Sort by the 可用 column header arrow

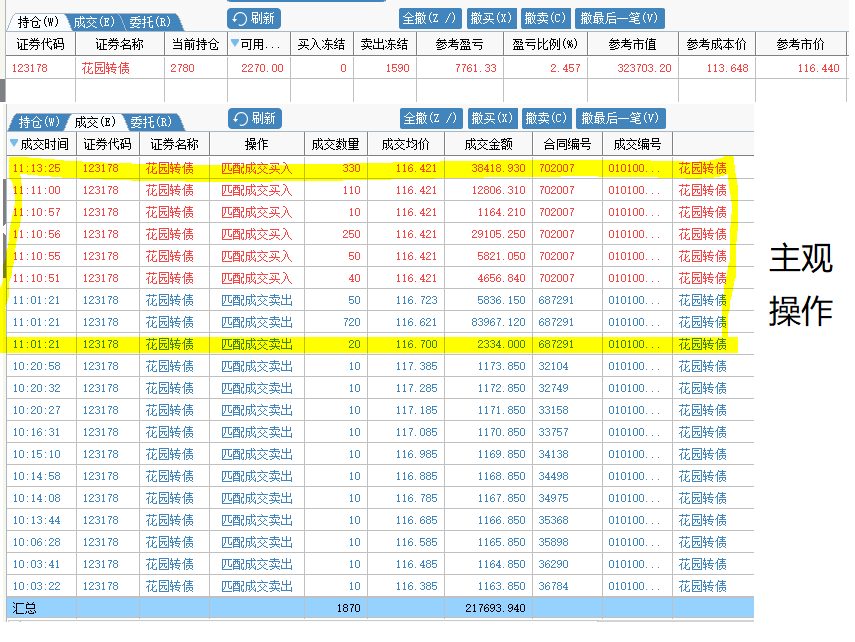tap(235, 43)
